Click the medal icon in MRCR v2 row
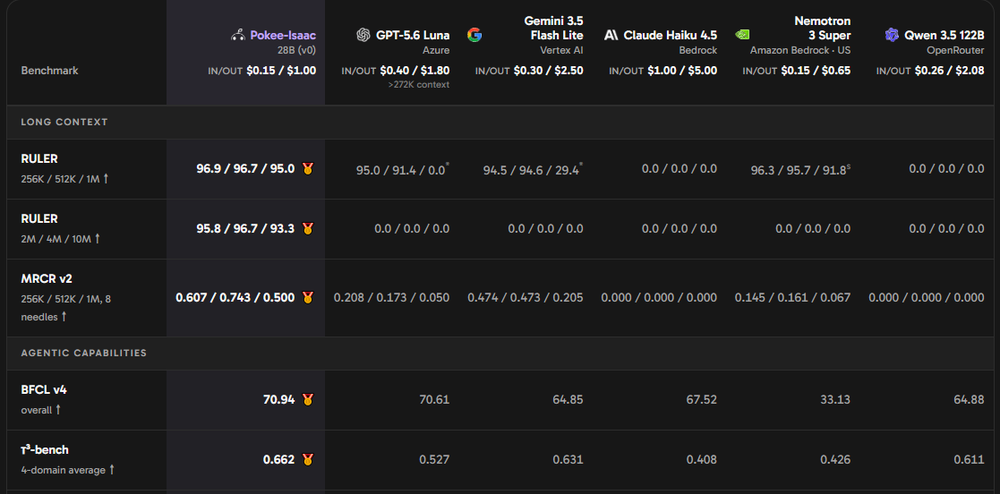Viewport: 1000px width, 494px height. pyautogui.click(x=308, y=297)
